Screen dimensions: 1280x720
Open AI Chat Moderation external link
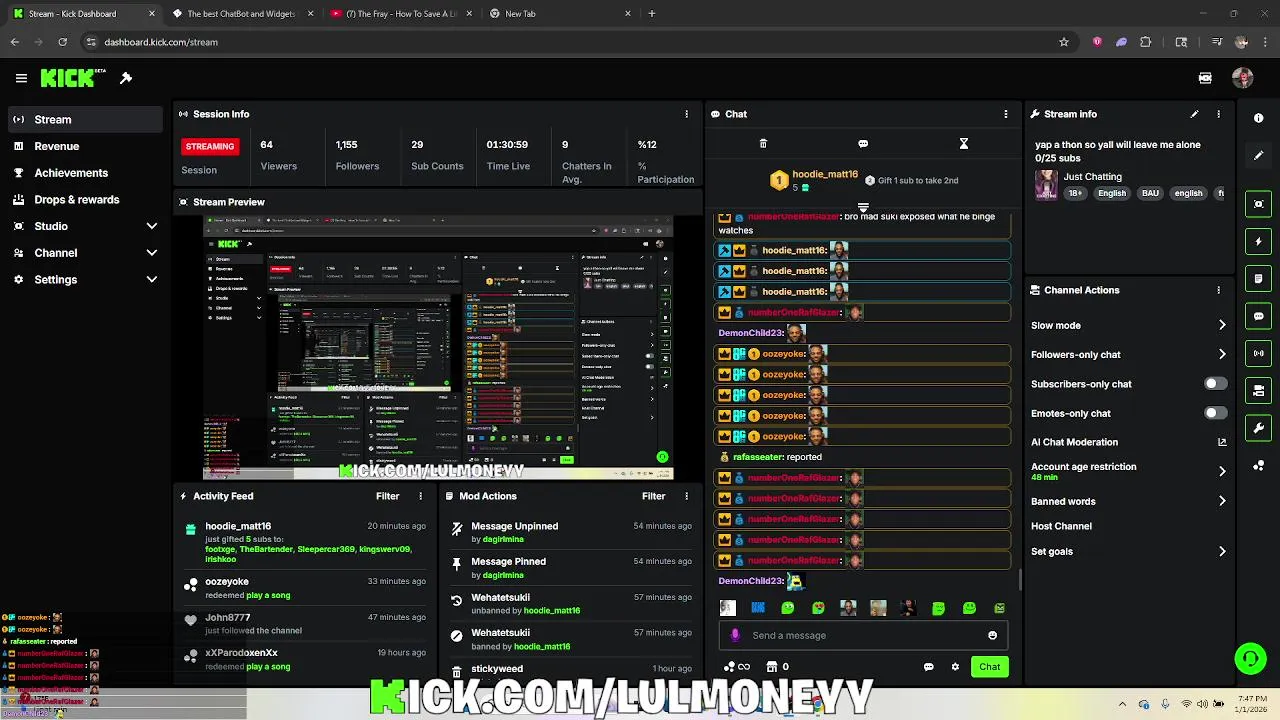pyautogui.click(x=1222, y=442)
